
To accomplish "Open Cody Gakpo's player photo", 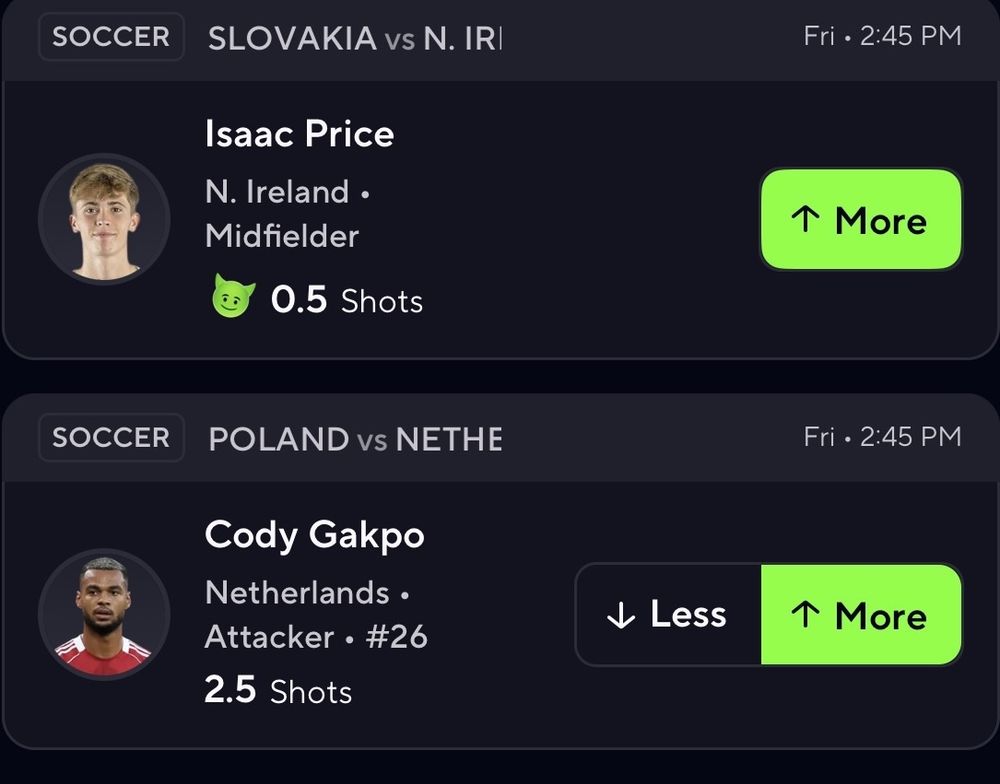I will (104, 614).
